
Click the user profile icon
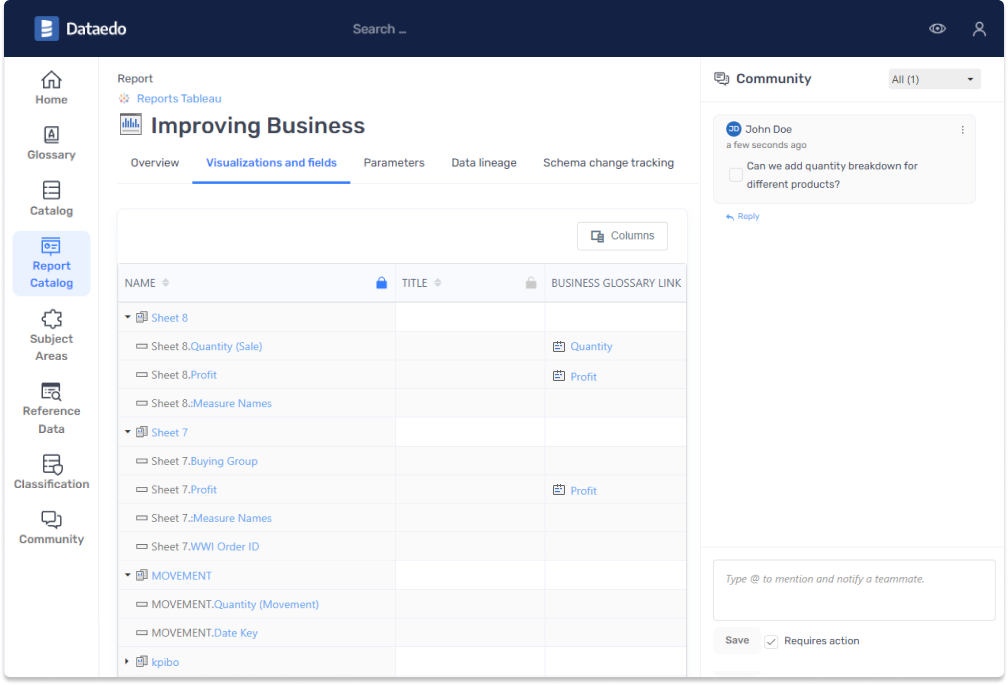(x=979, y=29)
